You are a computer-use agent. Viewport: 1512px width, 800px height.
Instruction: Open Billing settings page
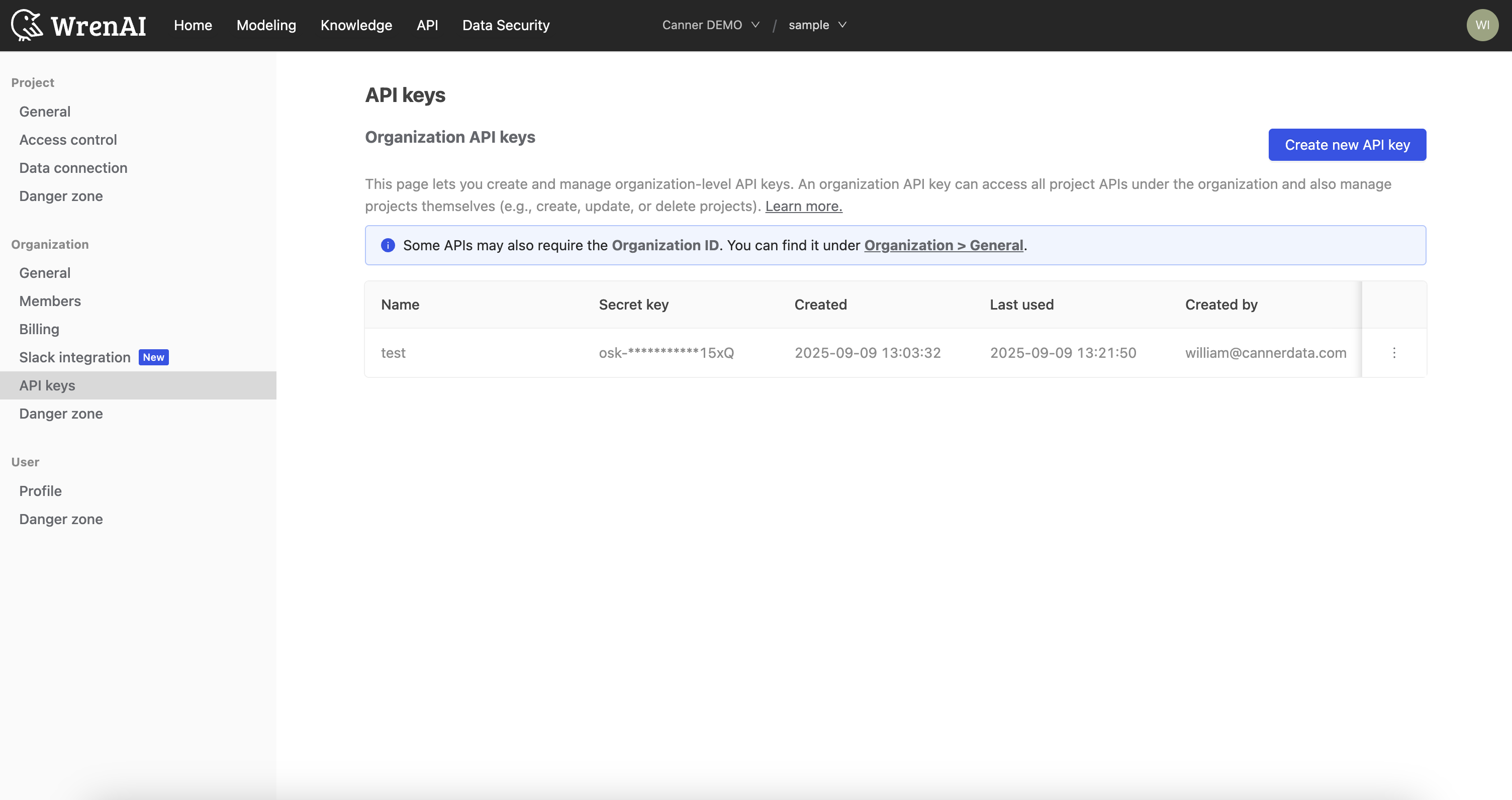[x=39, y=329]
